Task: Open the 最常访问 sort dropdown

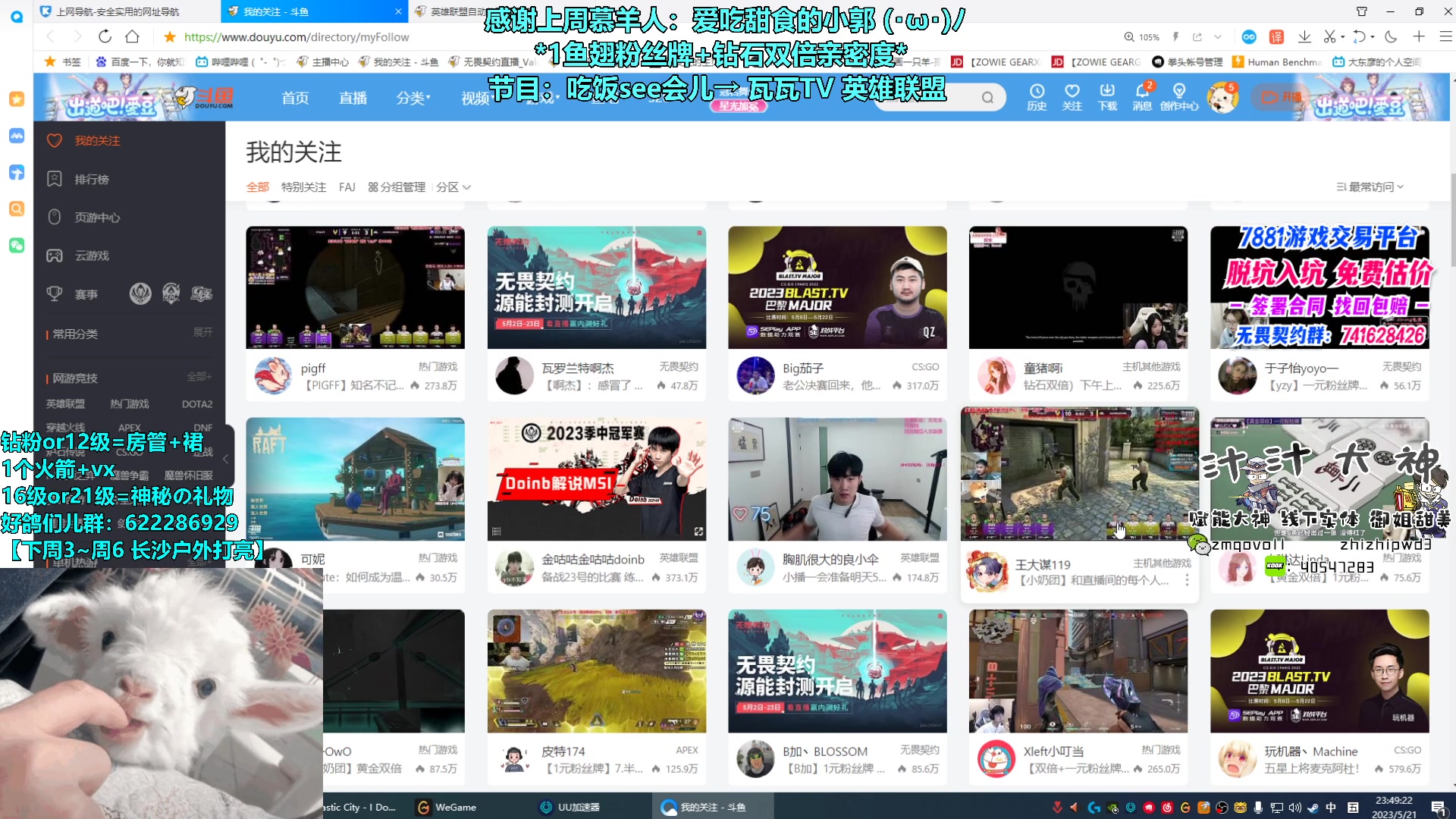Action: 1370,187
